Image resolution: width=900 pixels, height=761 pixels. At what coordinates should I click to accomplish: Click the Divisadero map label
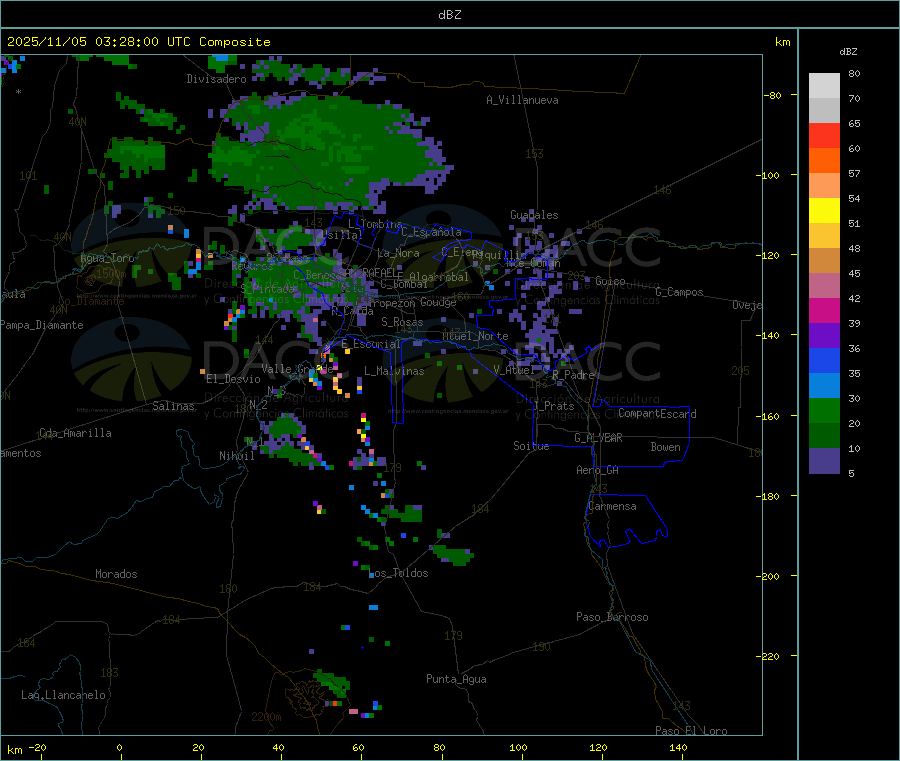click(x=216, y=79)
